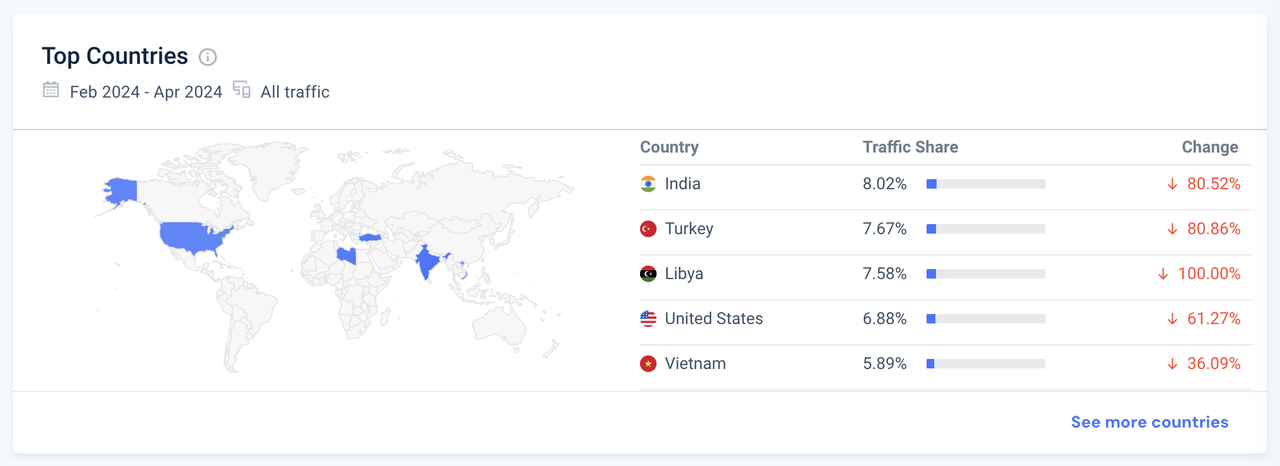Click the Libya flag icon

tap(648, 274)
